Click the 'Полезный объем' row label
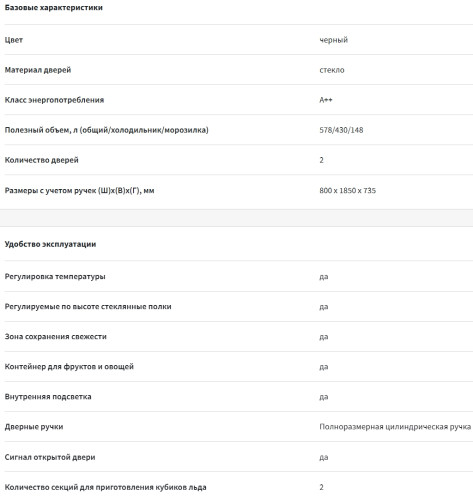The width and height of the screenshot is (473, 500). pos(107,130)
